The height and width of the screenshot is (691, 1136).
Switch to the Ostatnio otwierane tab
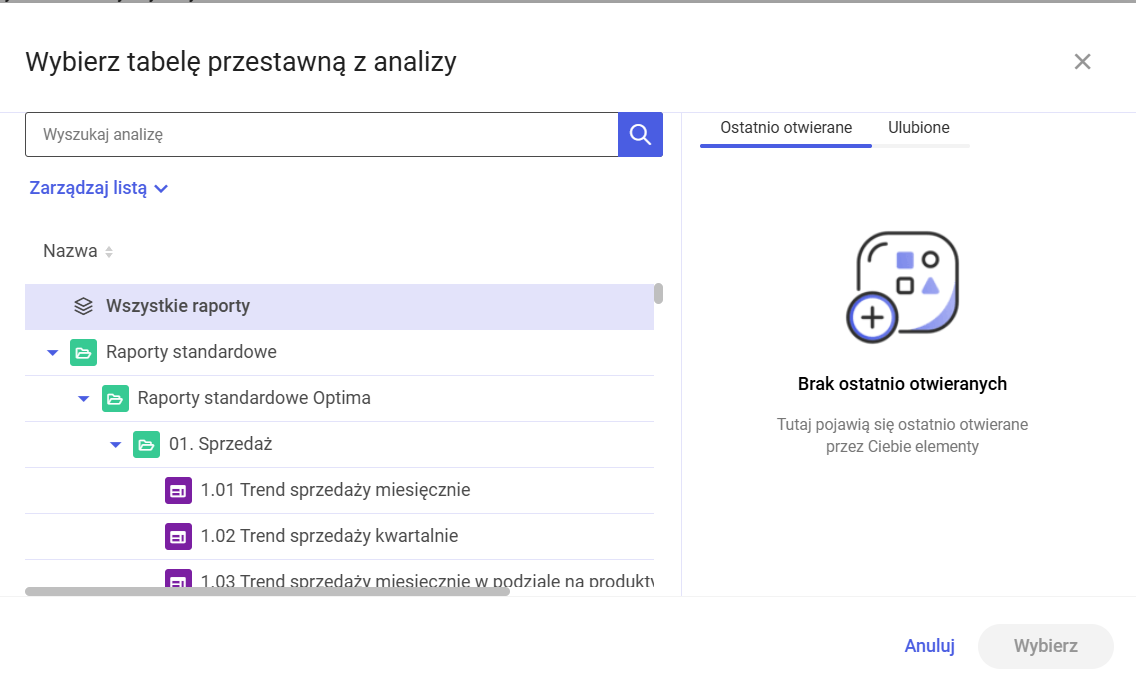pos(786,127)
